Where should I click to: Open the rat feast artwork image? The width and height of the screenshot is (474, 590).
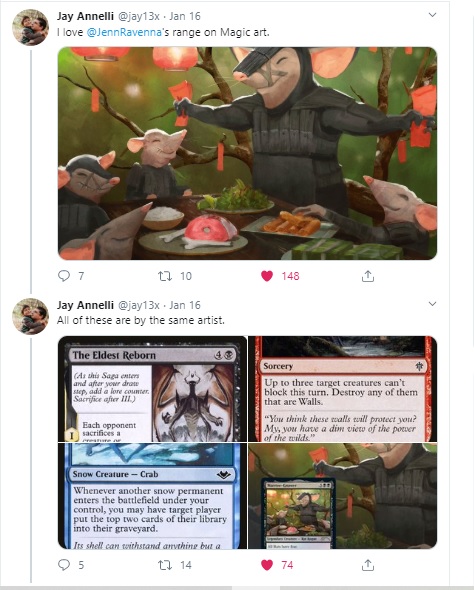[x=248, y=154]
